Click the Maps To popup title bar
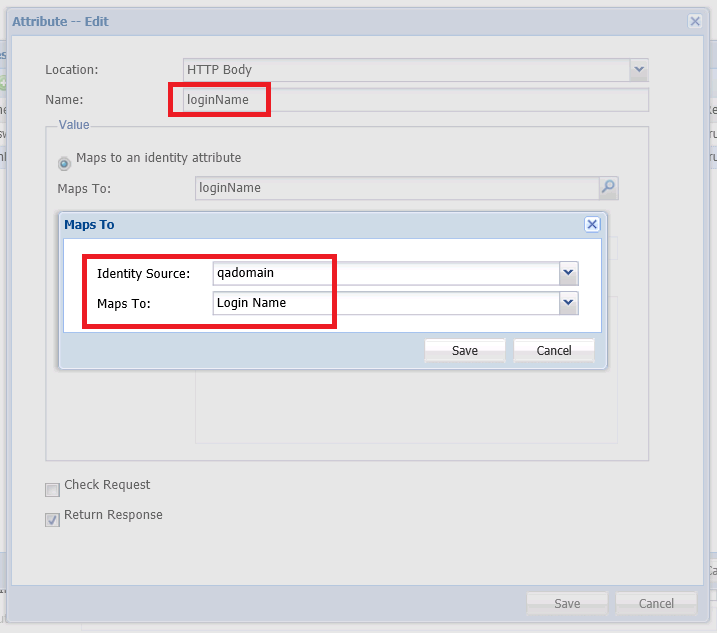This screenshot has width=717, height=633. [300, 225]
